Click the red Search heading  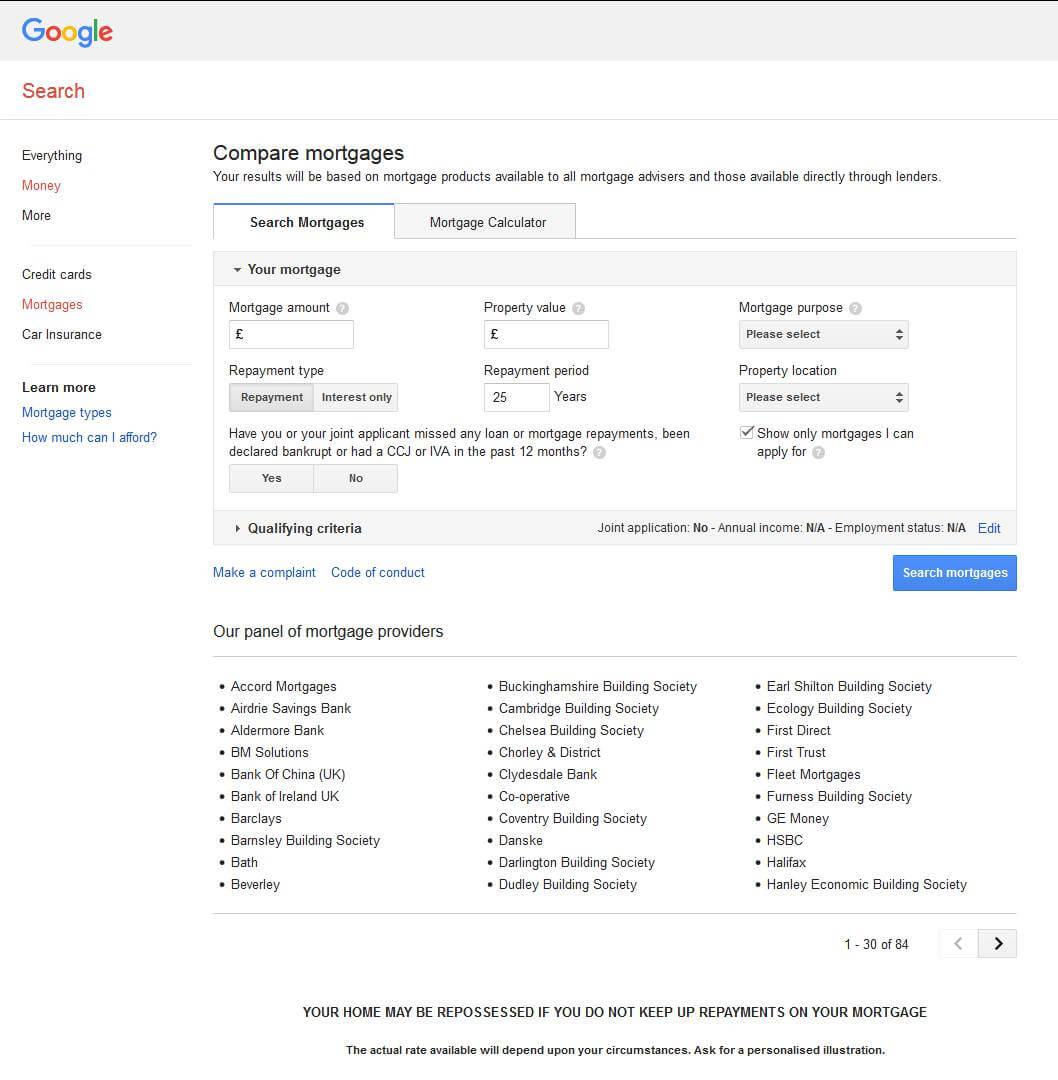53,91
